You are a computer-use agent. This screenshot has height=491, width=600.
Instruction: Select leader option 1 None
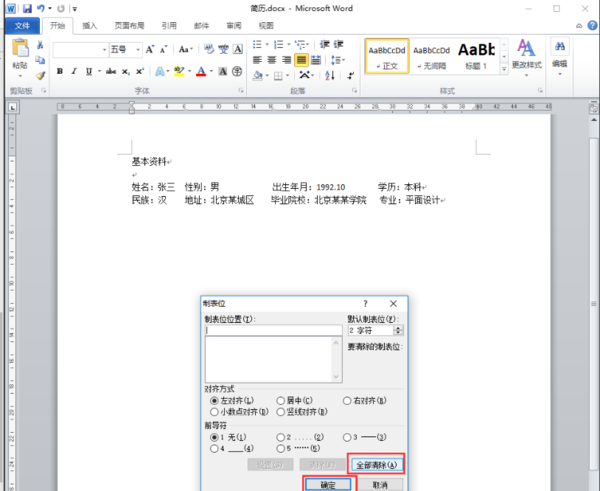pyautogui.click(x=214, y=437)
